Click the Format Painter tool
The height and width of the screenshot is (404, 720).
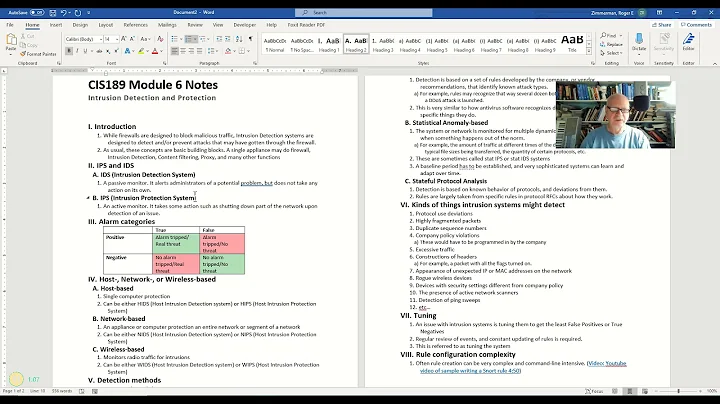pyautogui.click(x=38, y=54)
